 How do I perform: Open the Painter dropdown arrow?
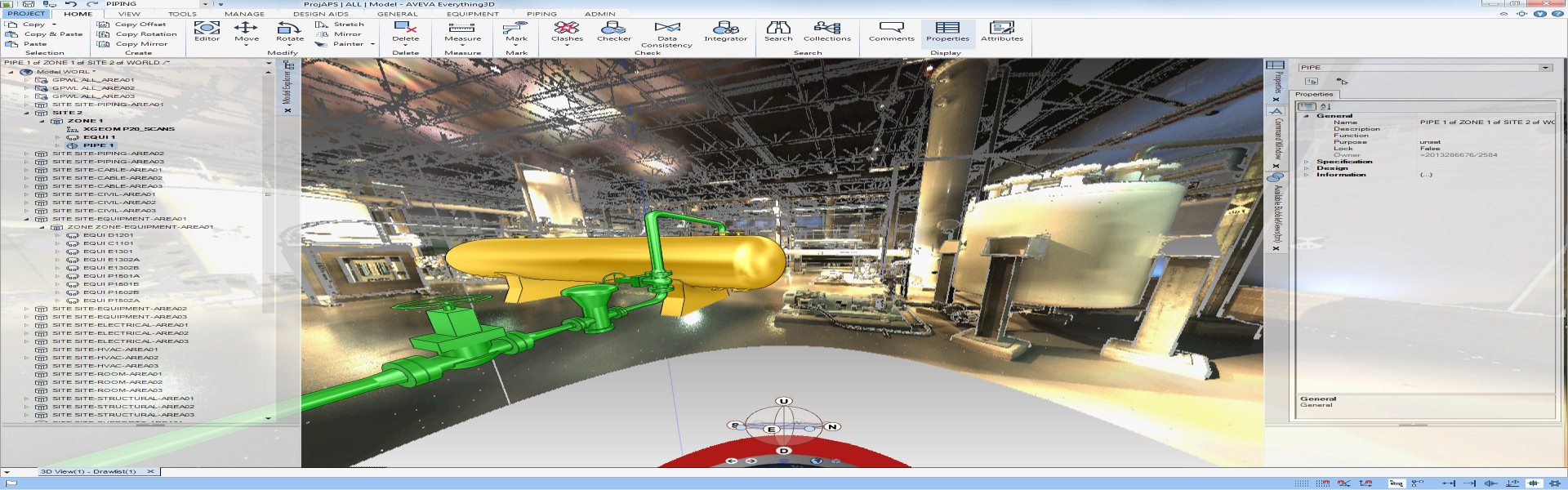[x=373, y=44]
